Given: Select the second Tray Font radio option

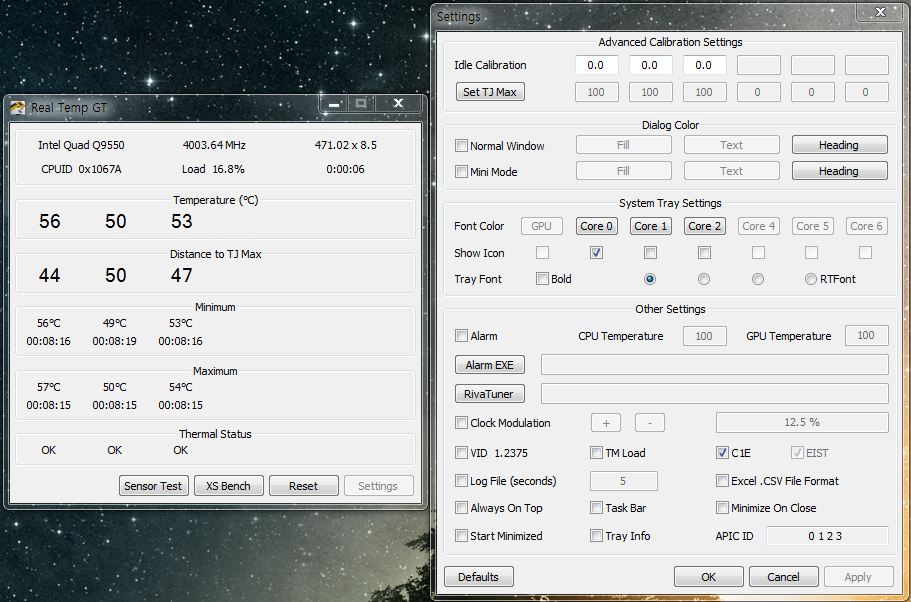Looking at the screenshot, I should (x=704, y=279).
